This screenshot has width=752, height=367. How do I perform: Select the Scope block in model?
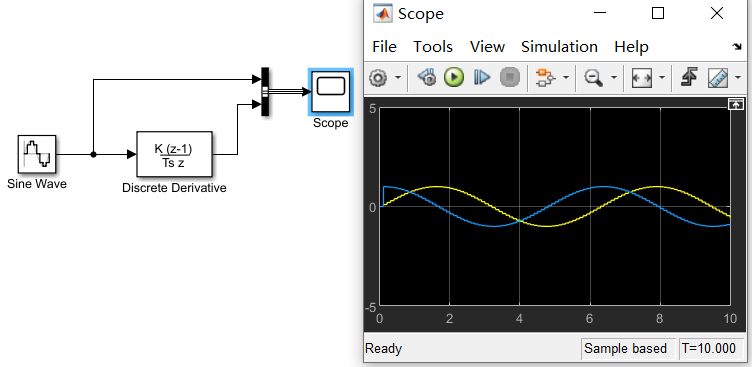click(331, 92)
